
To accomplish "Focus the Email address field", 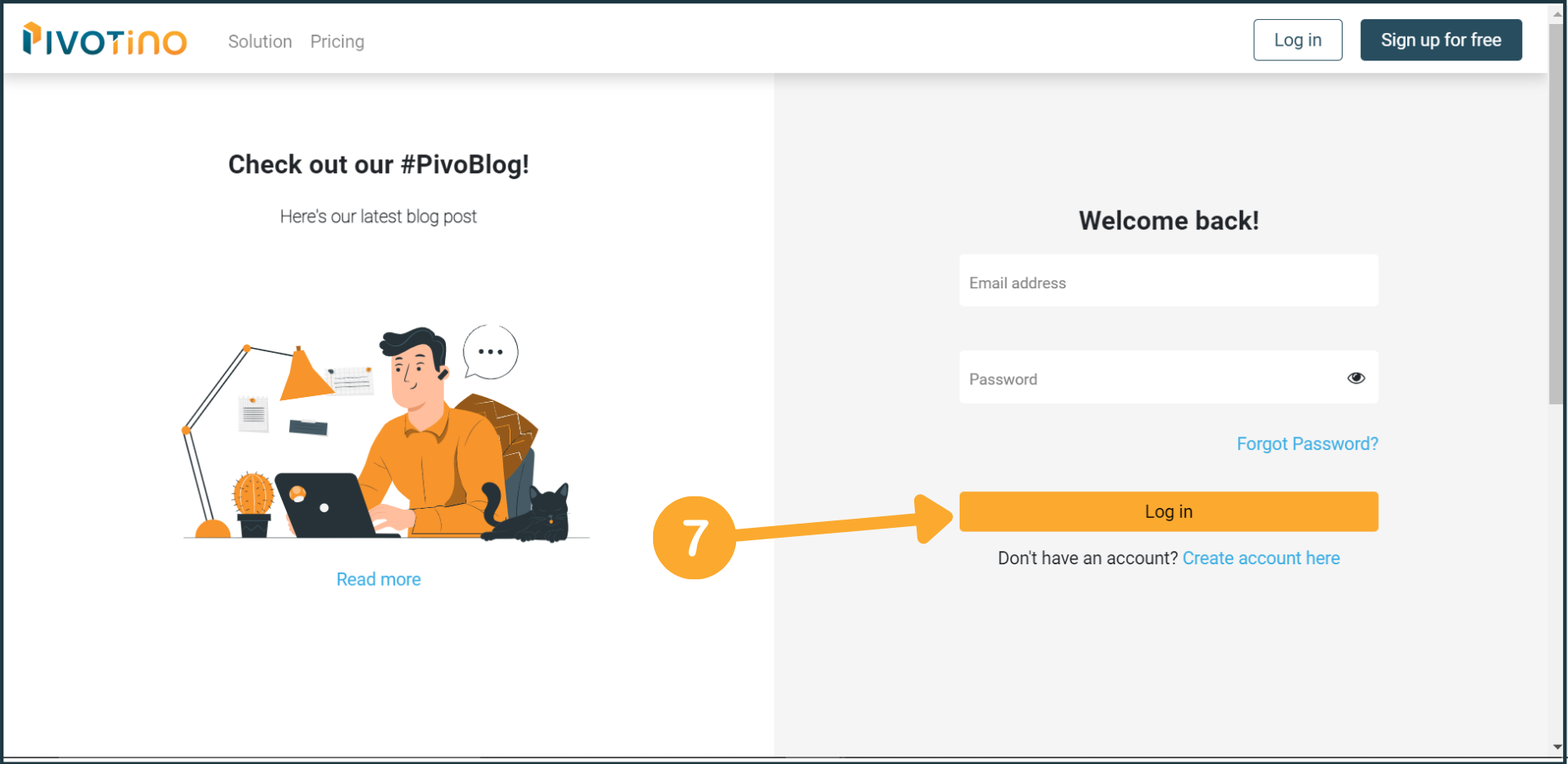I will (x=1168, y=282).
